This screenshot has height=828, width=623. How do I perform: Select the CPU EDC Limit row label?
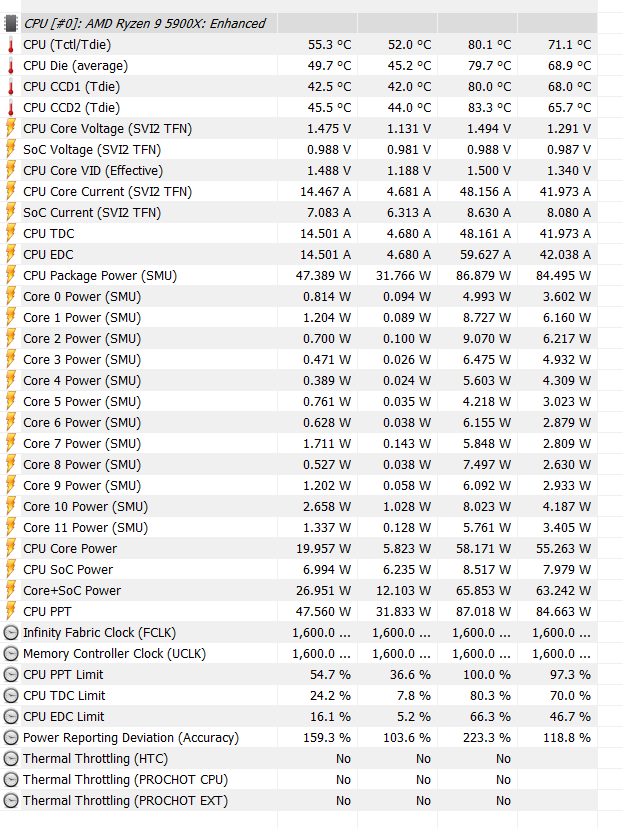(x=63, y=717)
